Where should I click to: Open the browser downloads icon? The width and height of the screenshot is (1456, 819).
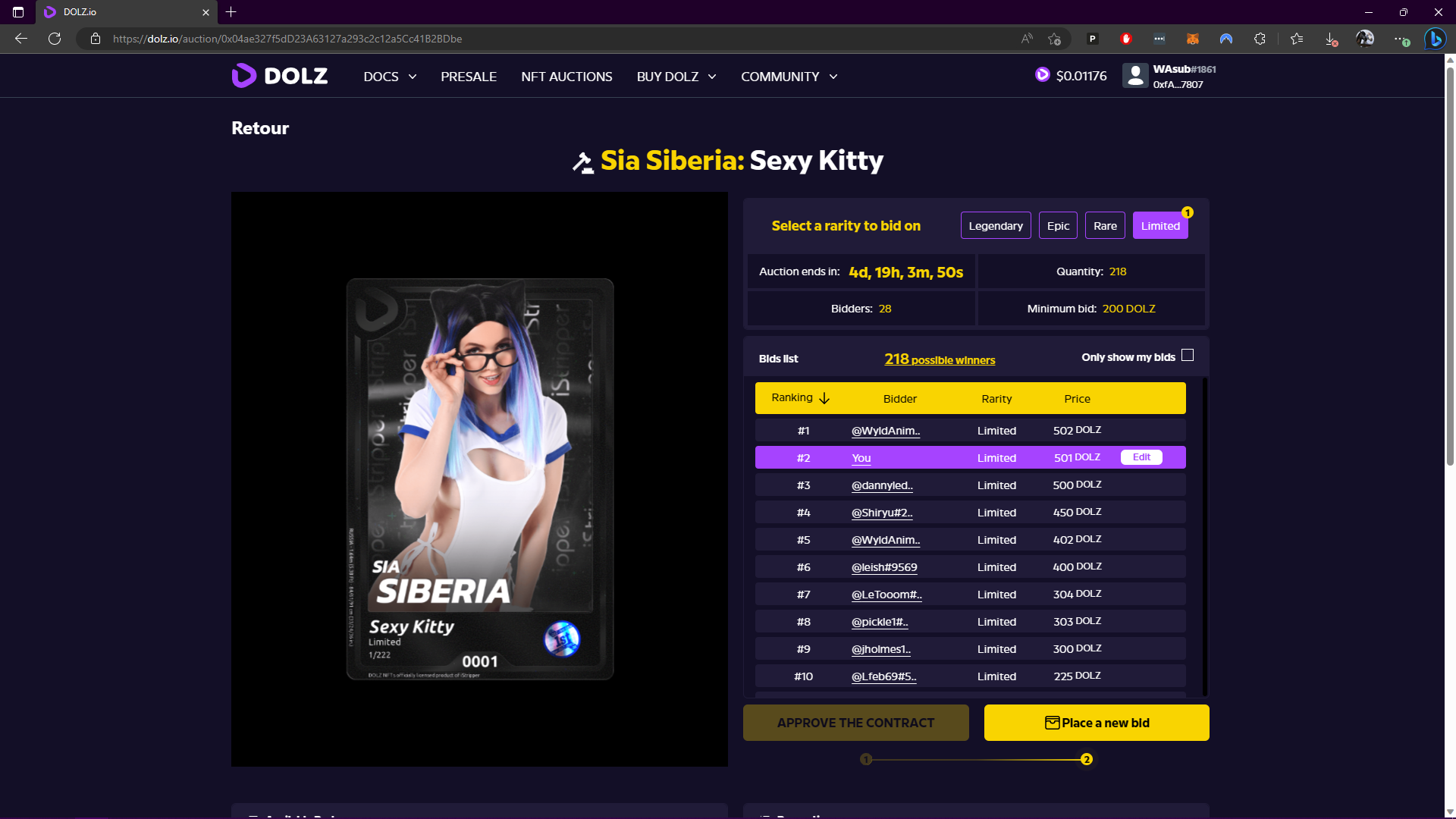tap(1331, 39)
